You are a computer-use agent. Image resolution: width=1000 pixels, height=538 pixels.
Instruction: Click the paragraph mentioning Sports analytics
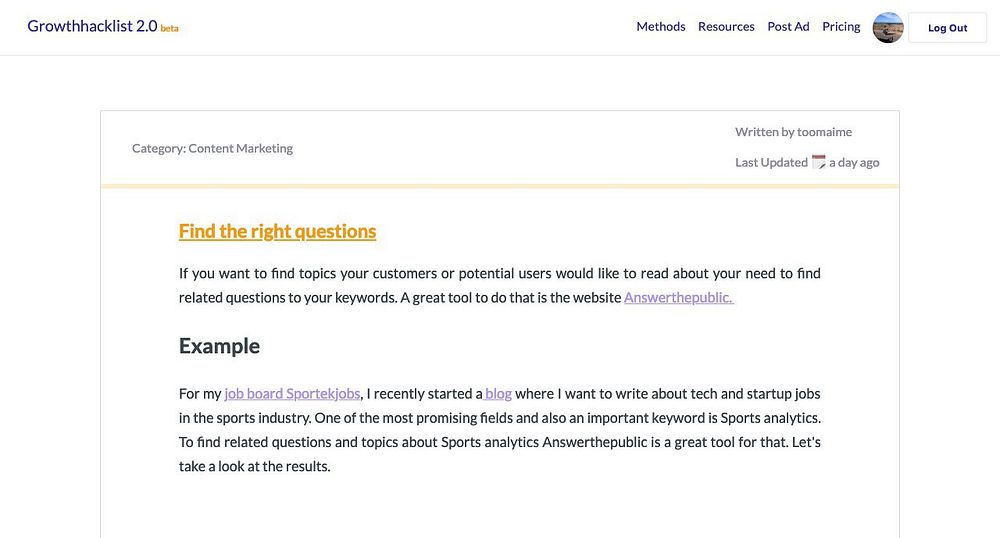(x=500, y=430)
